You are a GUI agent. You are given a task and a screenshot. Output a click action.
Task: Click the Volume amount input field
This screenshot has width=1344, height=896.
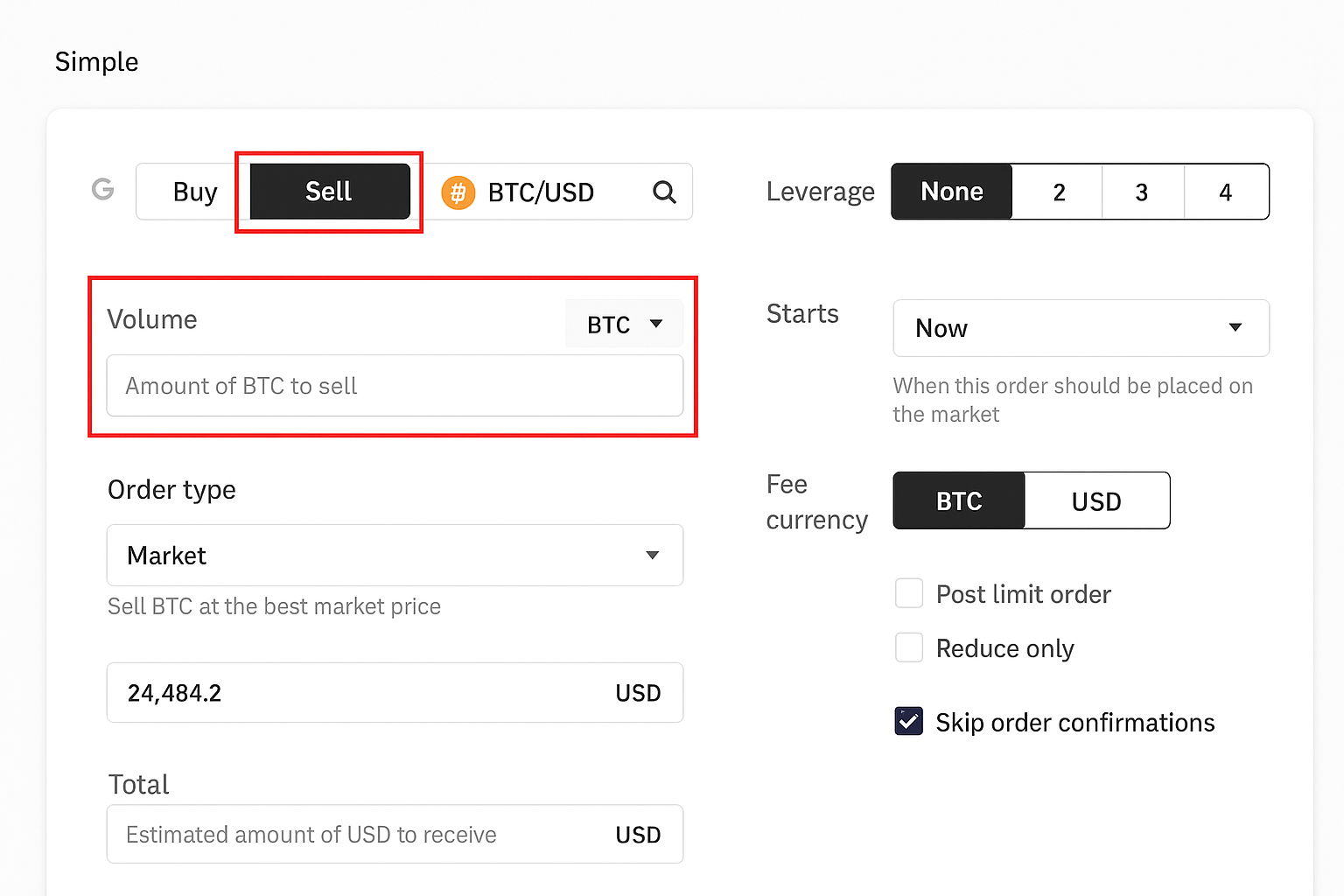point(394,386)
